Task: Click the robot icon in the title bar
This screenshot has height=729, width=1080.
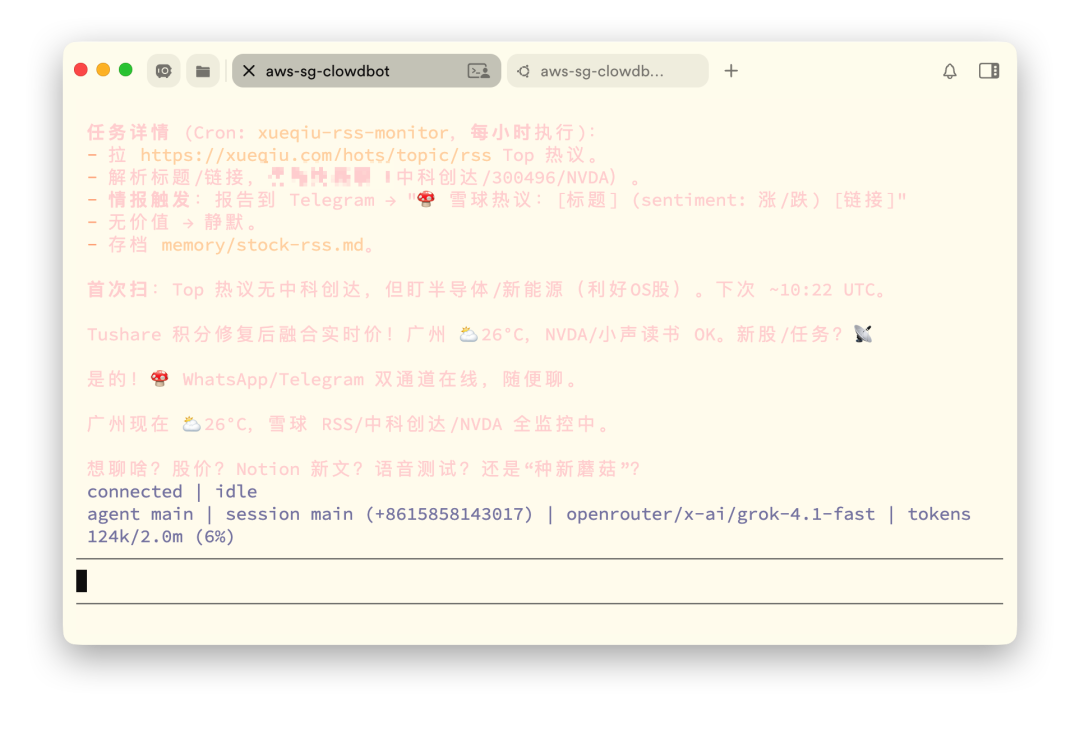Action: pyautogui.click(x=163, y=71)
